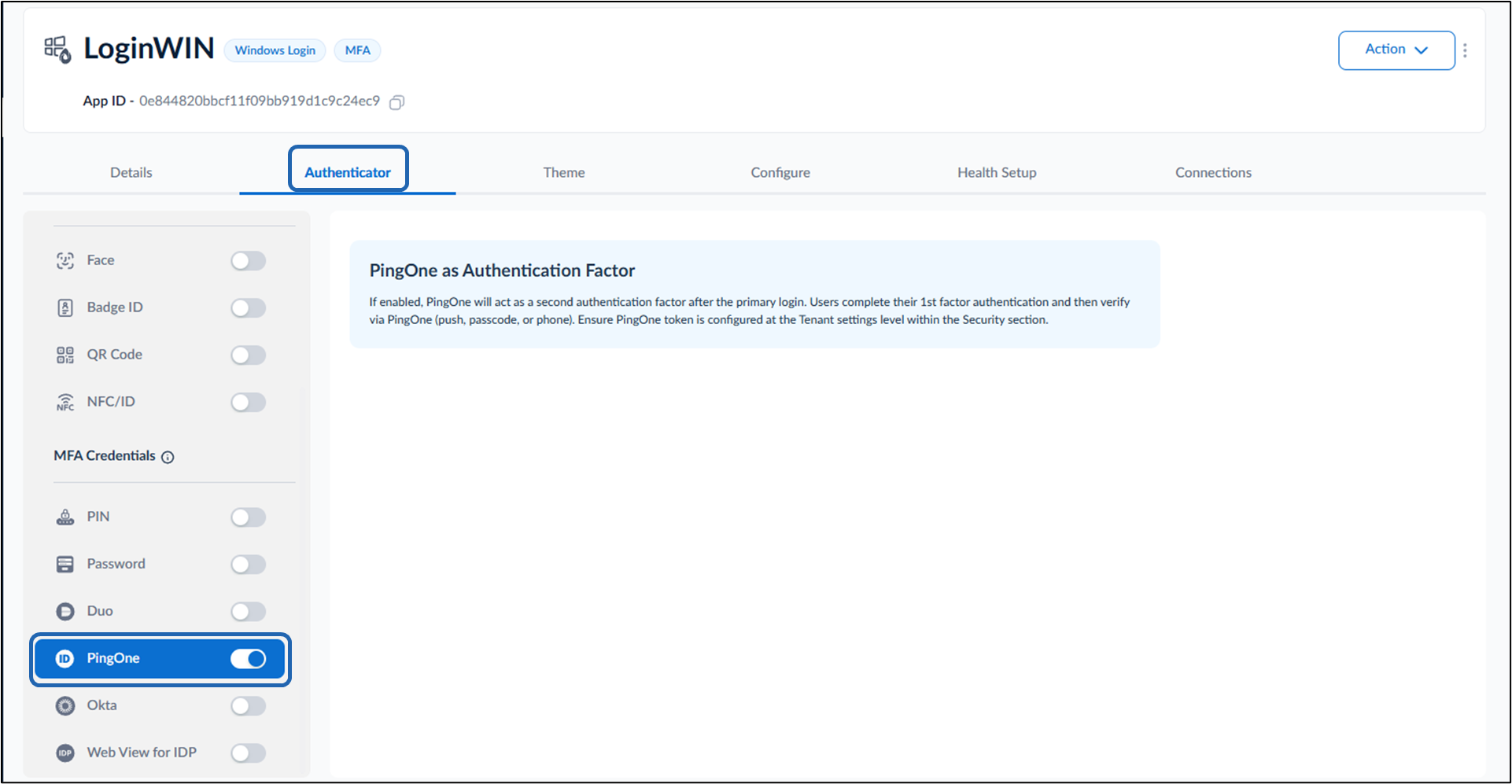
Task: Enable the PIN toggle
Action: (x=249, y=517)
